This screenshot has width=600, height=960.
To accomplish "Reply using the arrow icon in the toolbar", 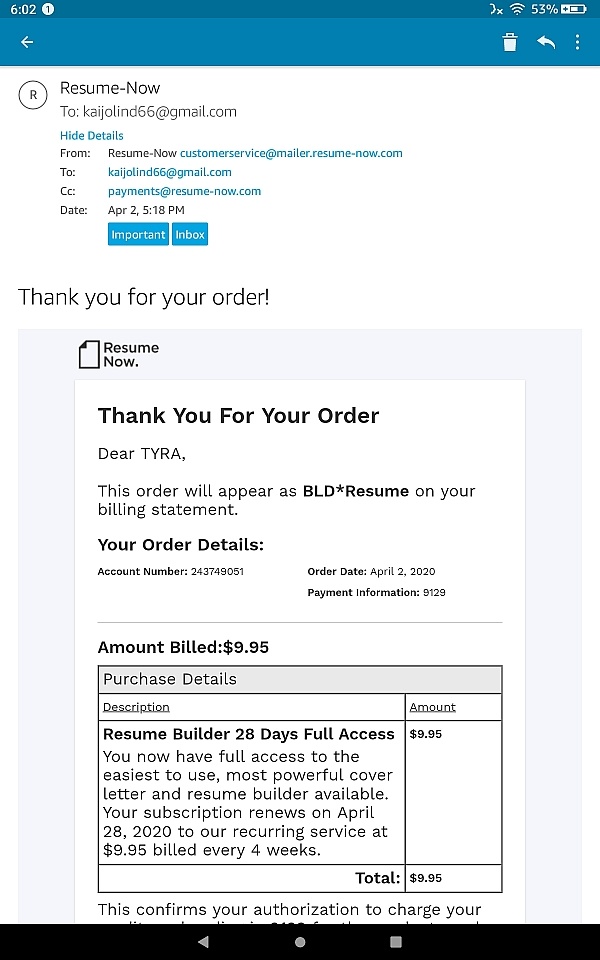I will point(545,42).
